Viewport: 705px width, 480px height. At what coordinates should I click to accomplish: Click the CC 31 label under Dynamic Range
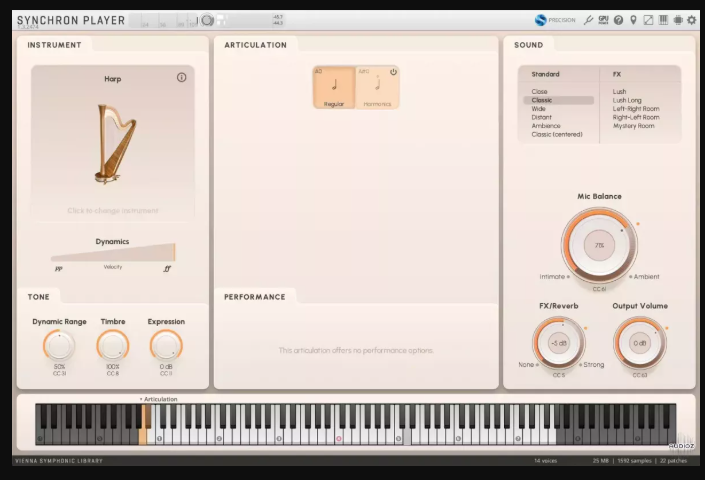(x=59, y=373)
